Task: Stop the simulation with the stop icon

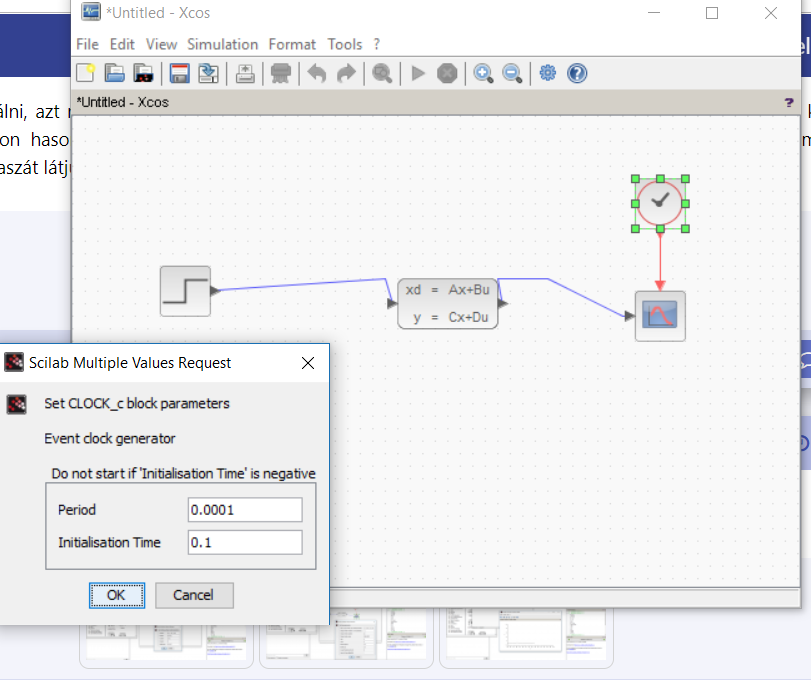Action: pyautogui.click(x=447, y=73)
